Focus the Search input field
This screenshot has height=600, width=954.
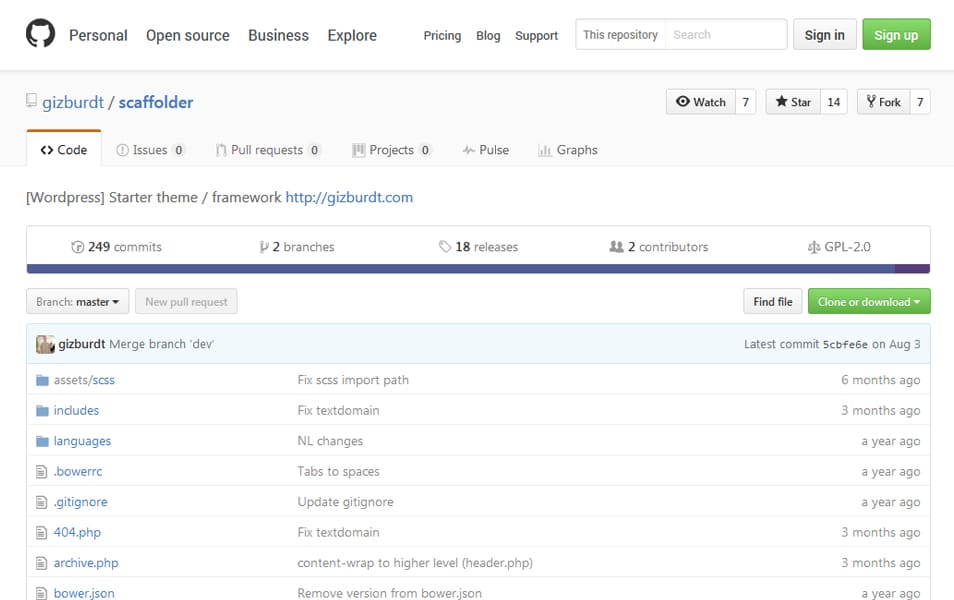726,35
